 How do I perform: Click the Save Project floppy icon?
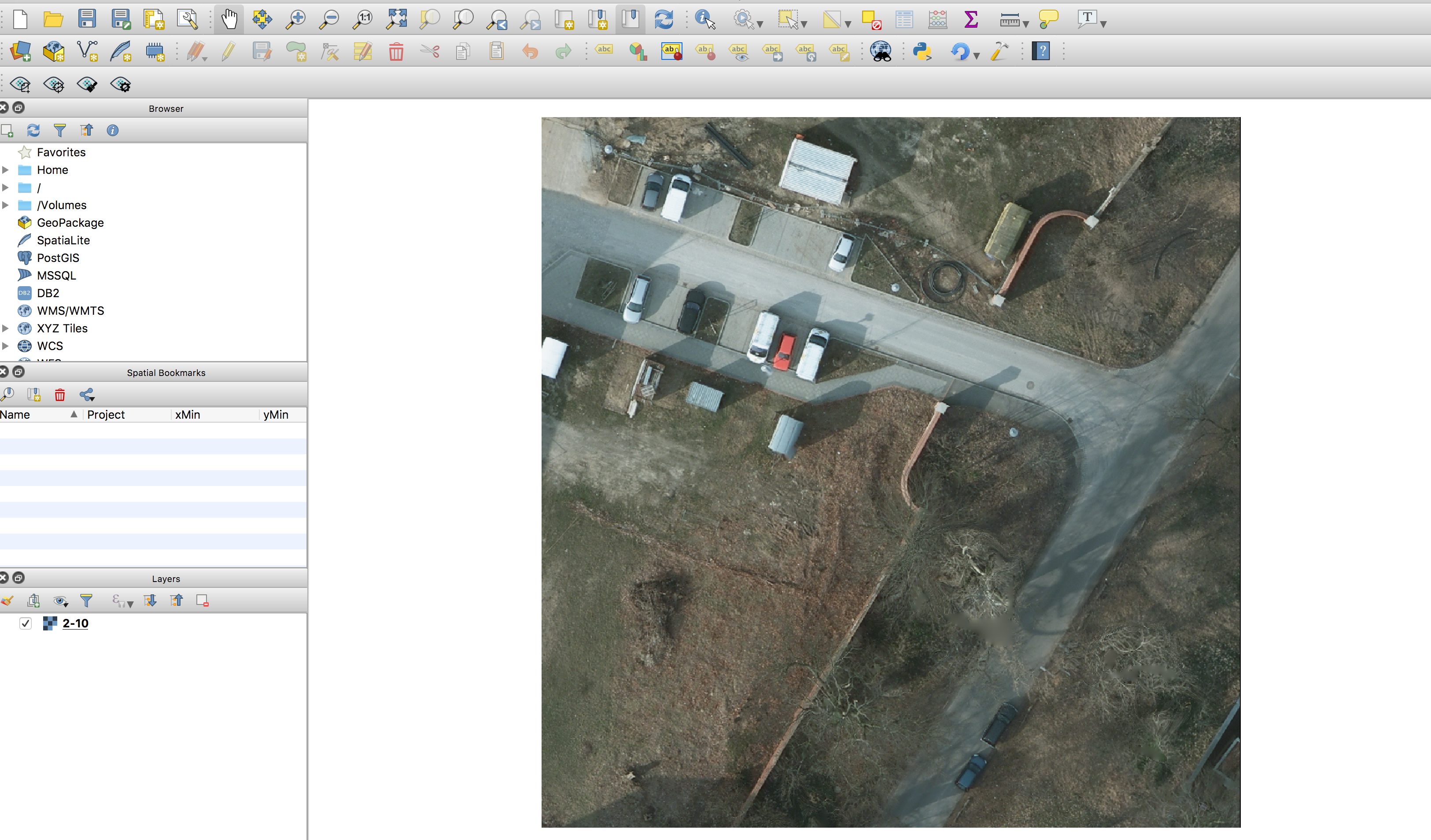pyautogui.click(x=87, y=19)
